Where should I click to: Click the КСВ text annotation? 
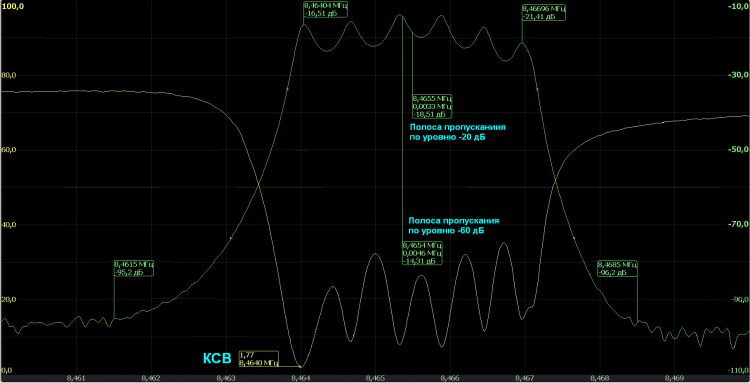(x=217, y=359)
